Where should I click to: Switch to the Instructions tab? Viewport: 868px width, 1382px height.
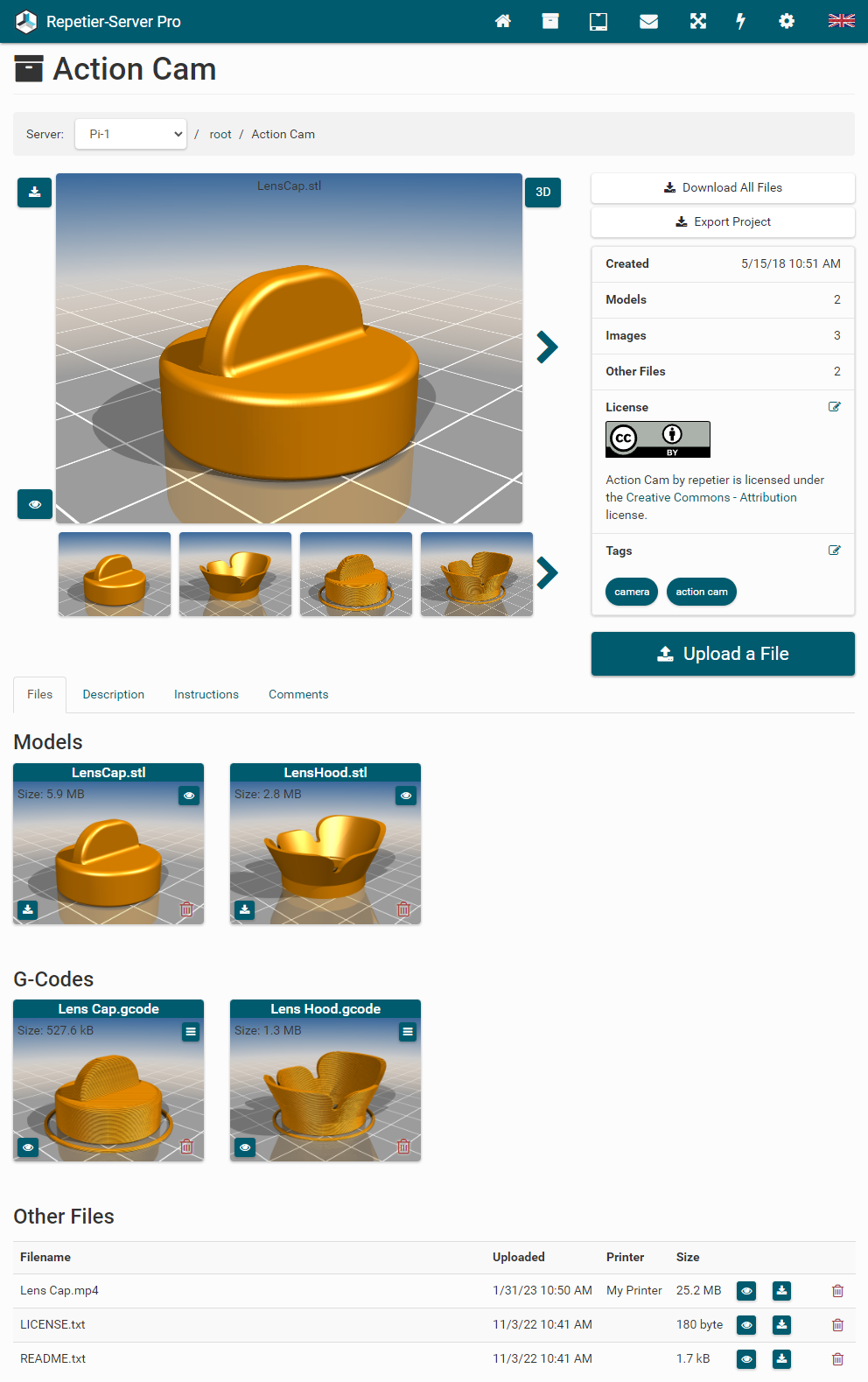tap(206, 694)
